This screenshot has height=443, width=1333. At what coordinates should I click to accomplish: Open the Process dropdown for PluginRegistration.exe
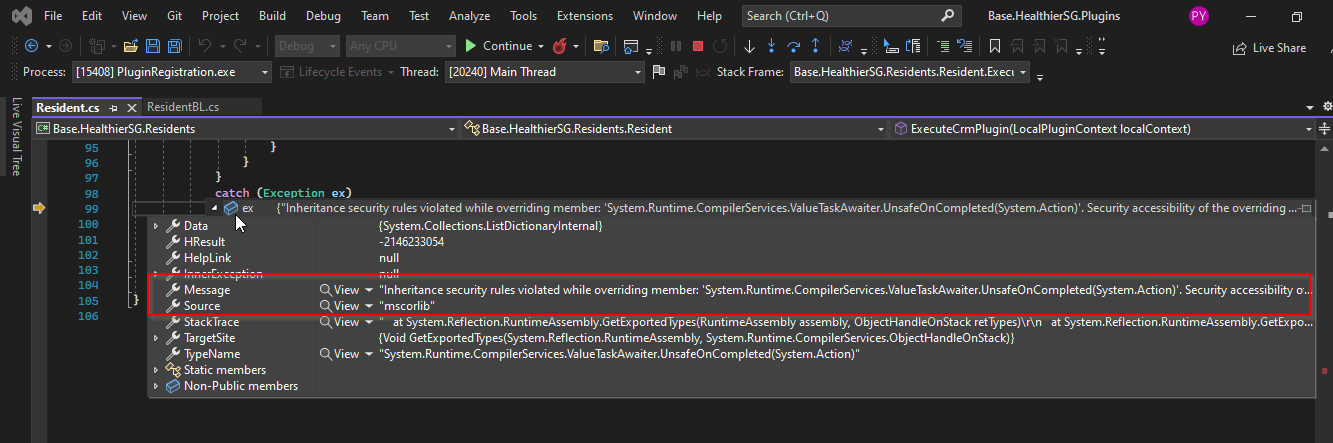264,72
